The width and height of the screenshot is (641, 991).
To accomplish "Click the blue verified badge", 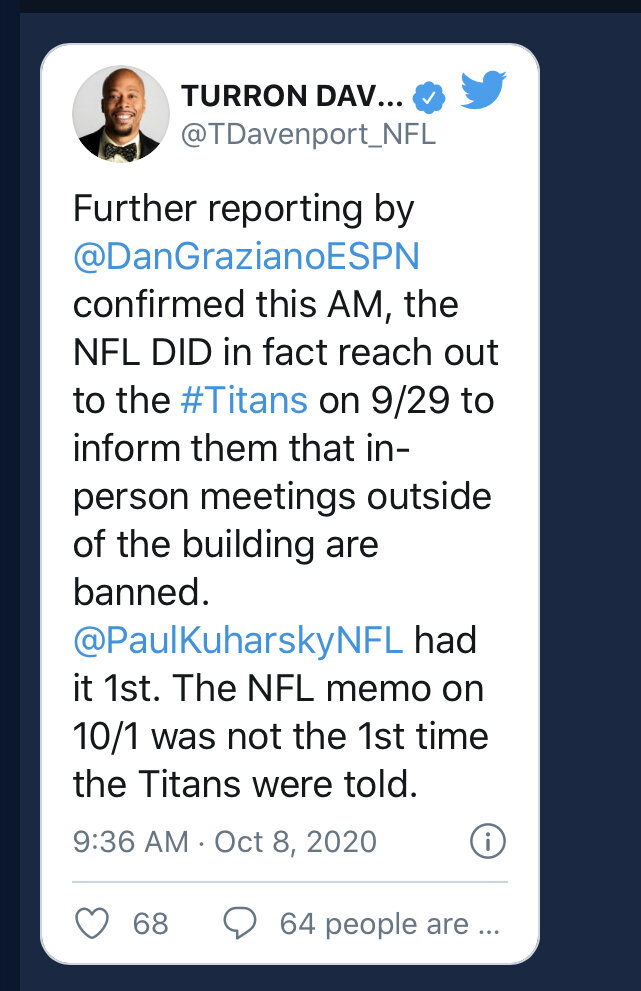I will pos(429,97).
